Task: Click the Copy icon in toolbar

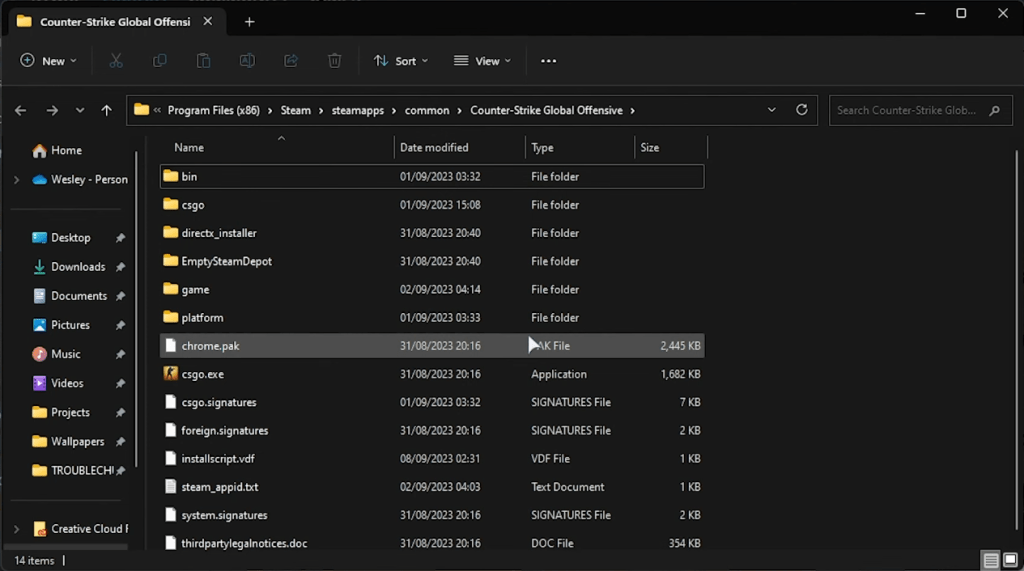Action: point(159,61)
